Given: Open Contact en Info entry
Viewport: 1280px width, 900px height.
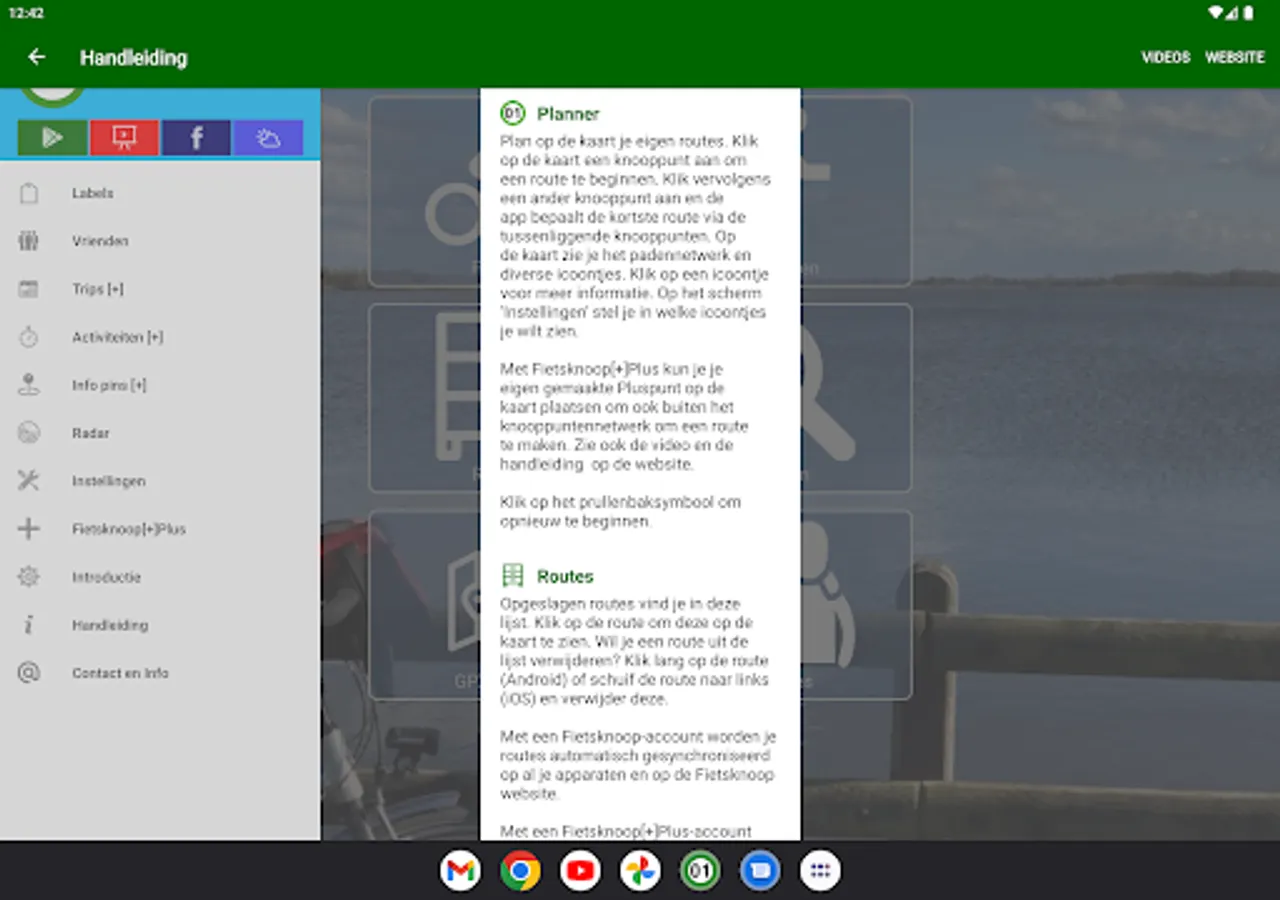Looking at the screenshot, I should pos(160,673).
